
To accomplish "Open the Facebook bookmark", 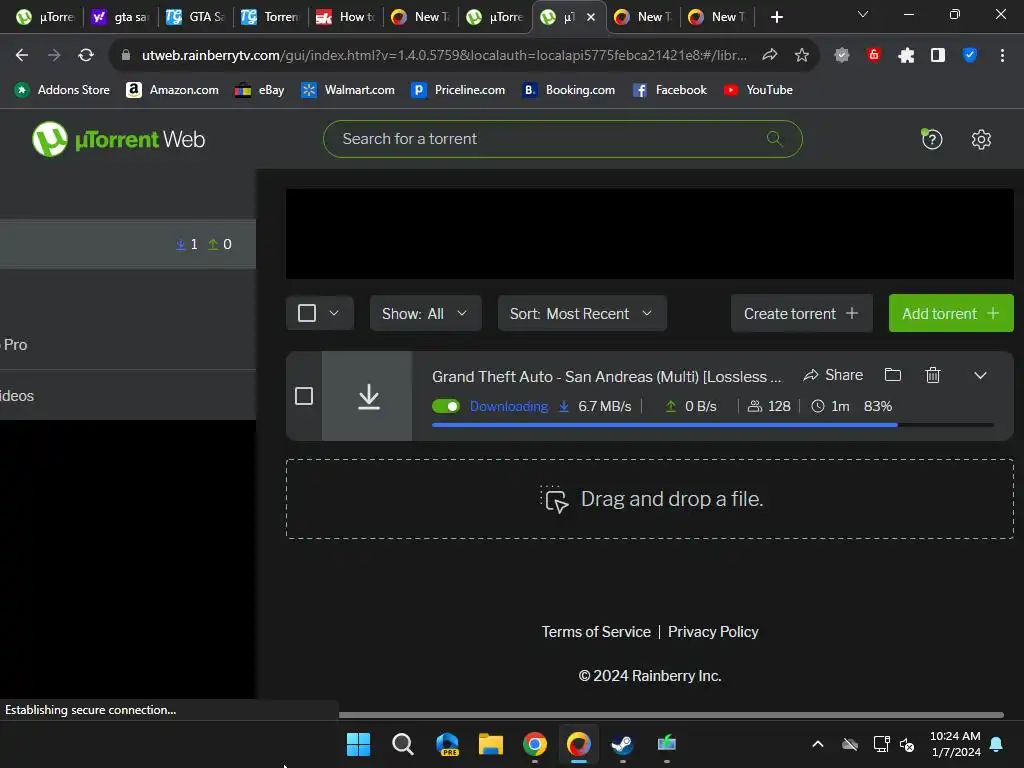I will pyautogui.click(x=669, y=90).
